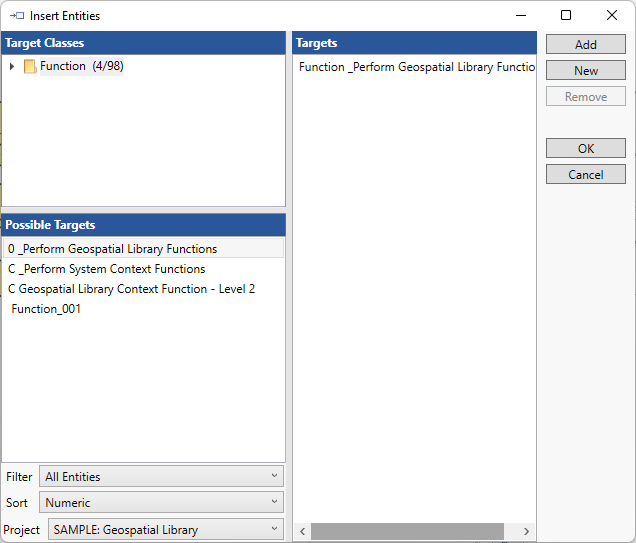Click the Insert Entities title bar icon
636x543 pixels.
[16, 16]
